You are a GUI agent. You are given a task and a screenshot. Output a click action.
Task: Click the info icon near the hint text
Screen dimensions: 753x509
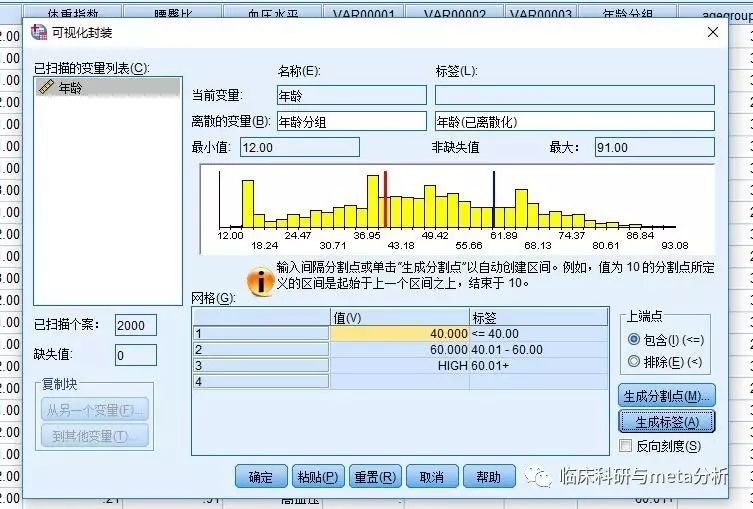click(x=260, y=281)
